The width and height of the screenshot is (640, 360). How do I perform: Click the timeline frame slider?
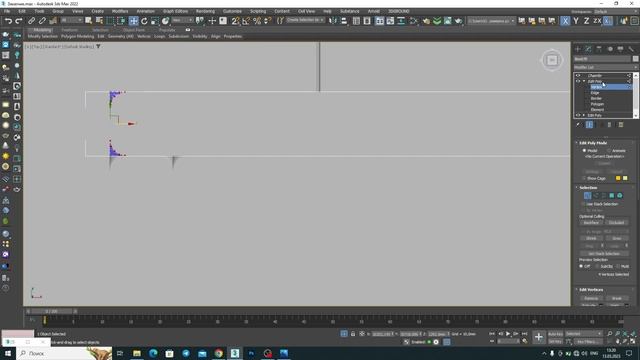pyautogui.click(x=51, y=311)
